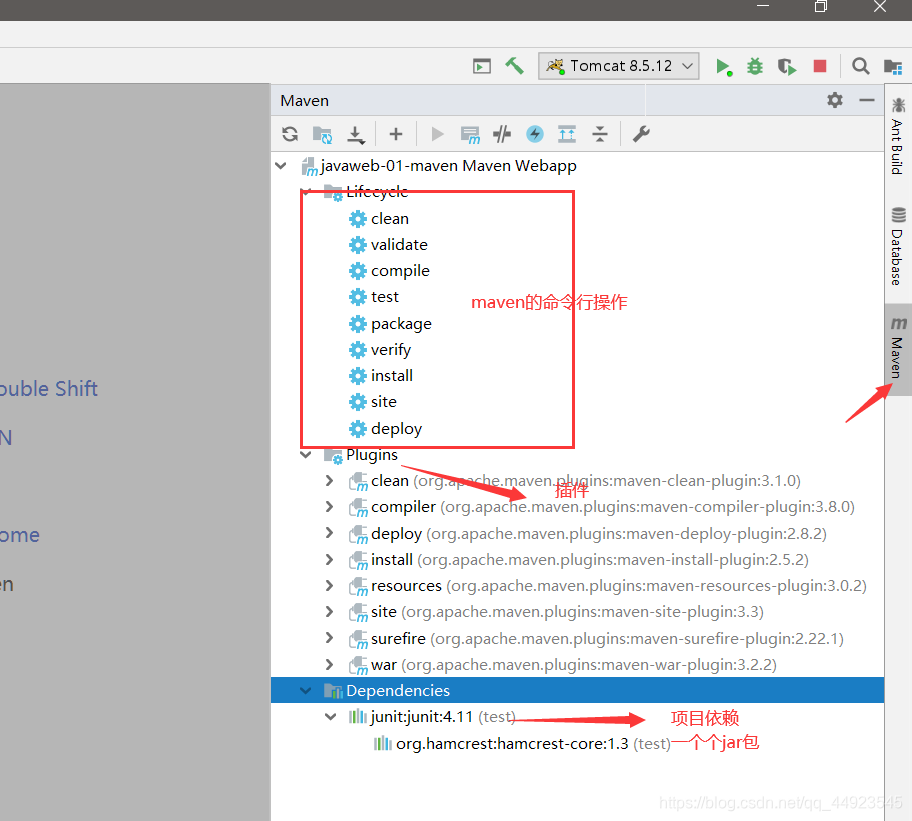
Task: Expand the war plugin entry
Action: tap(330, 664)
